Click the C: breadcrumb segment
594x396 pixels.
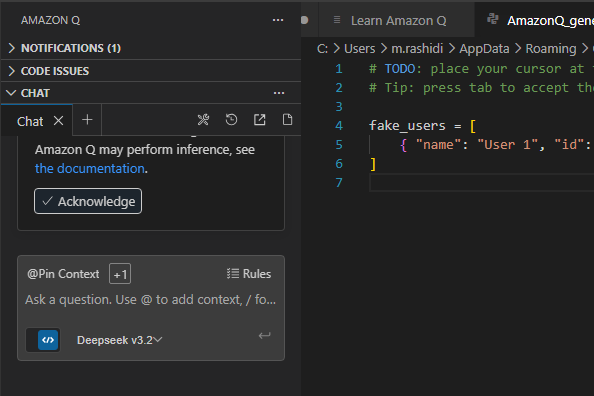click(x=322, y=49)
